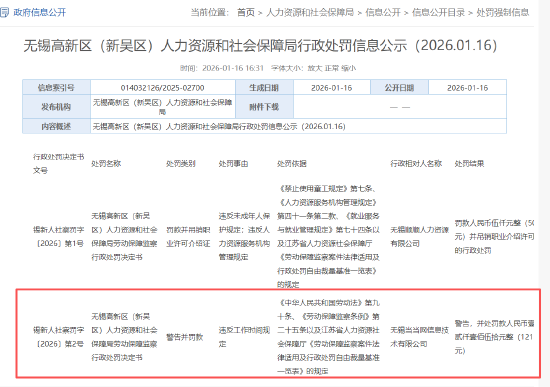The image size is (550, 387).
Task: Select document number 锡新人社察罚字〔2026〕第2号
Action: (x=59, y=337)
